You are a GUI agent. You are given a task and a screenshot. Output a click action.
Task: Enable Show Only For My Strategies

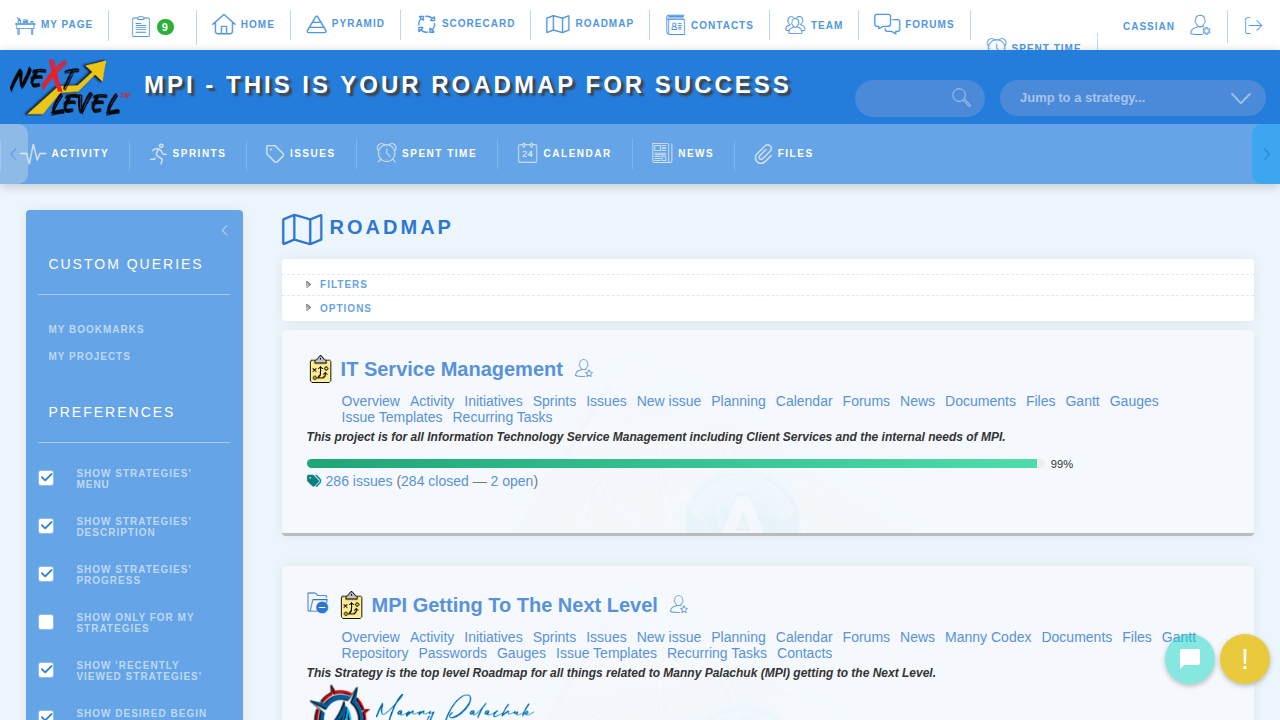pos(46,622)
